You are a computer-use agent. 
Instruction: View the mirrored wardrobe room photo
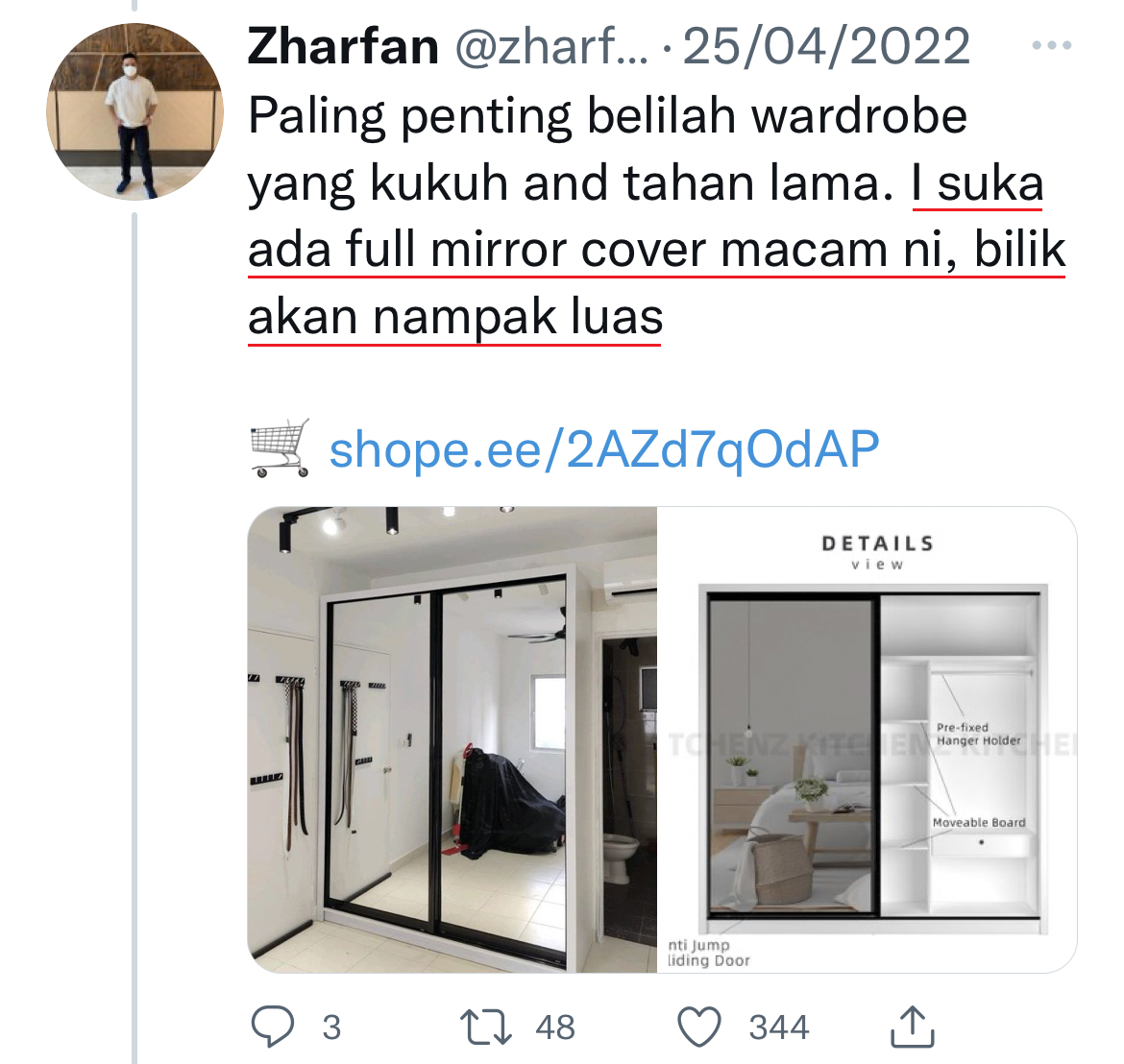point(452,739)
